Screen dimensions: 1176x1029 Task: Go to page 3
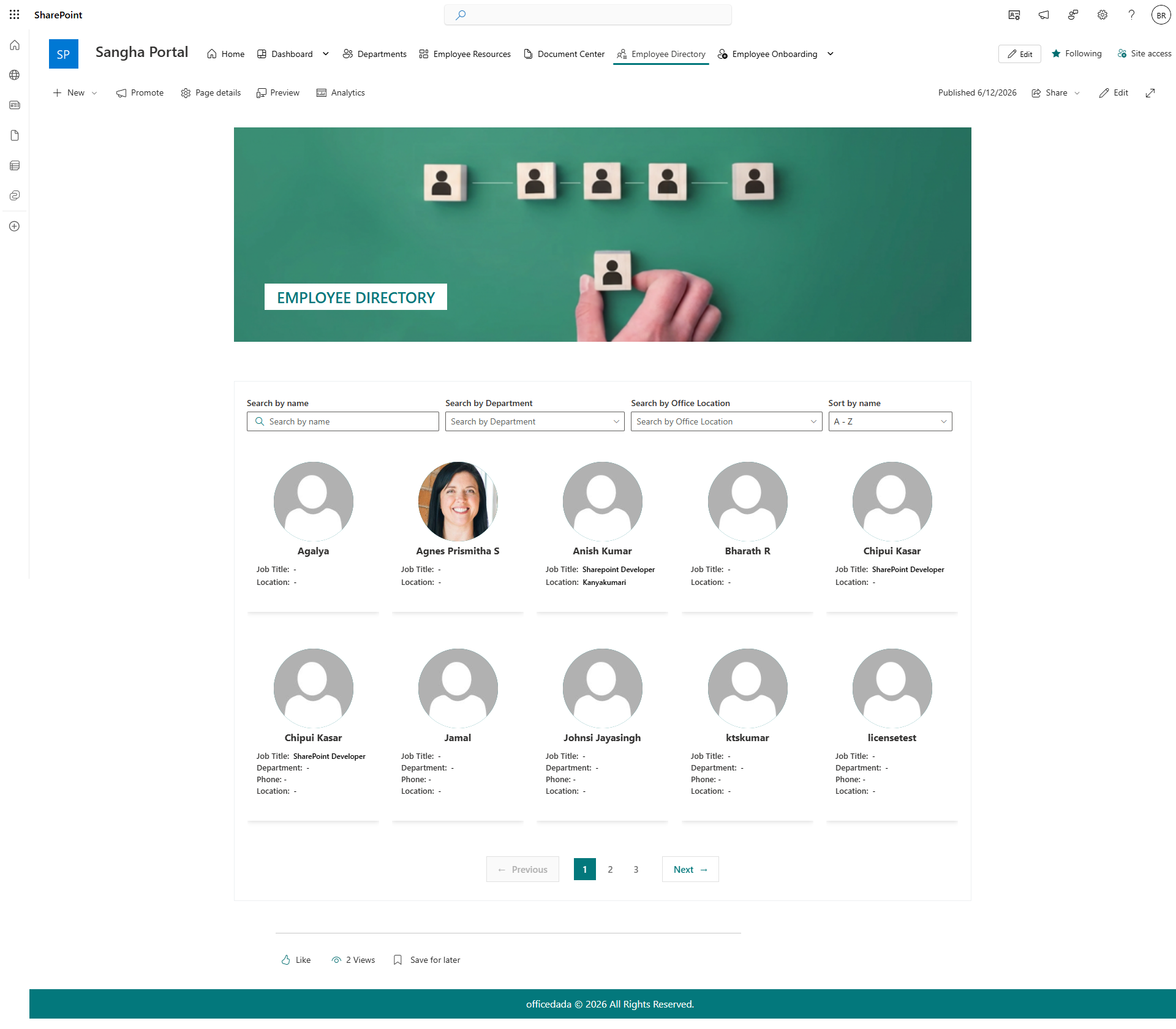click(636, 869)
